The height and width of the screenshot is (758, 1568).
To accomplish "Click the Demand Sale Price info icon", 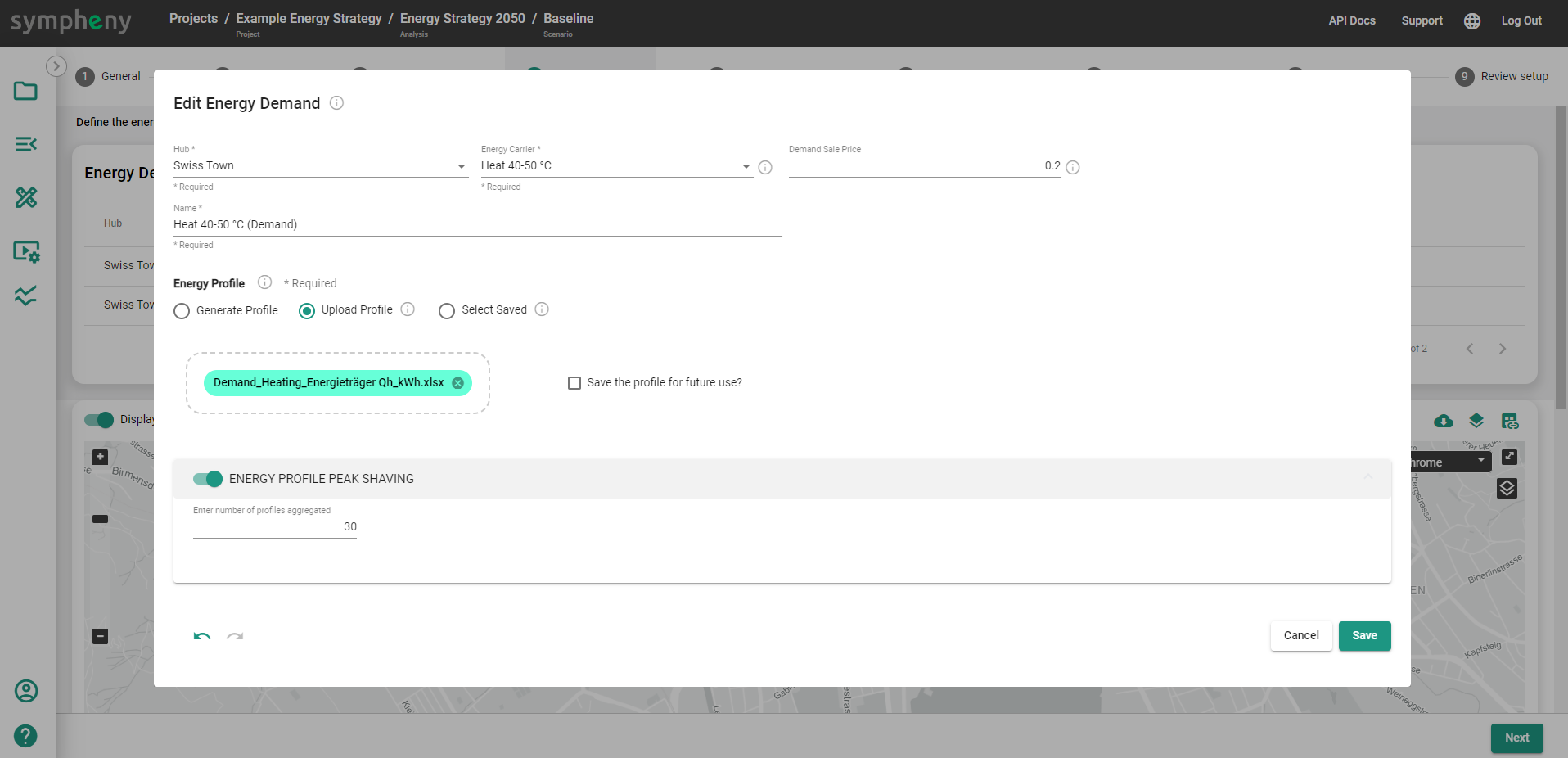I will pos(1073,167).
